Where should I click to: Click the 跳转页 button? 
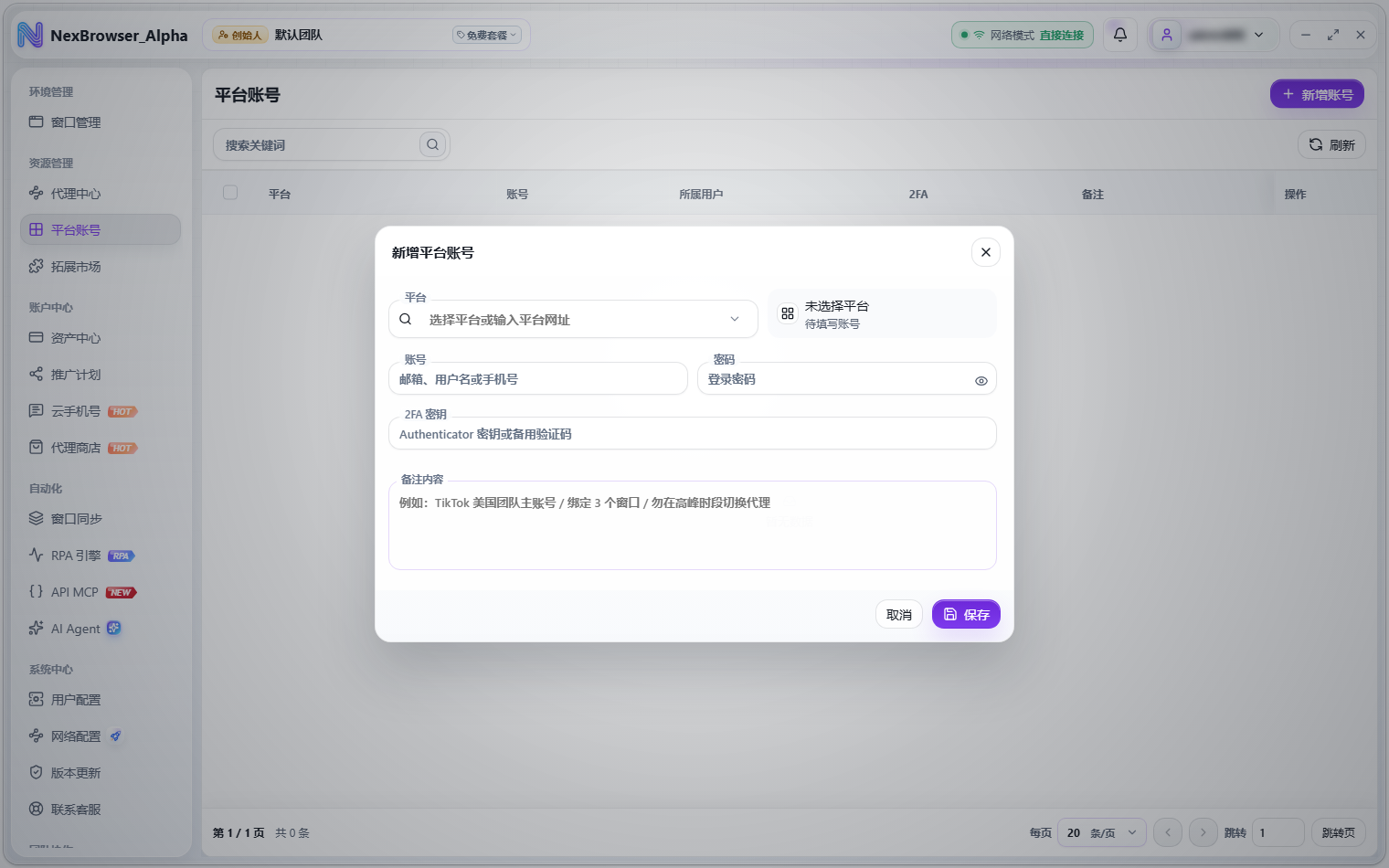point(1338,832)
